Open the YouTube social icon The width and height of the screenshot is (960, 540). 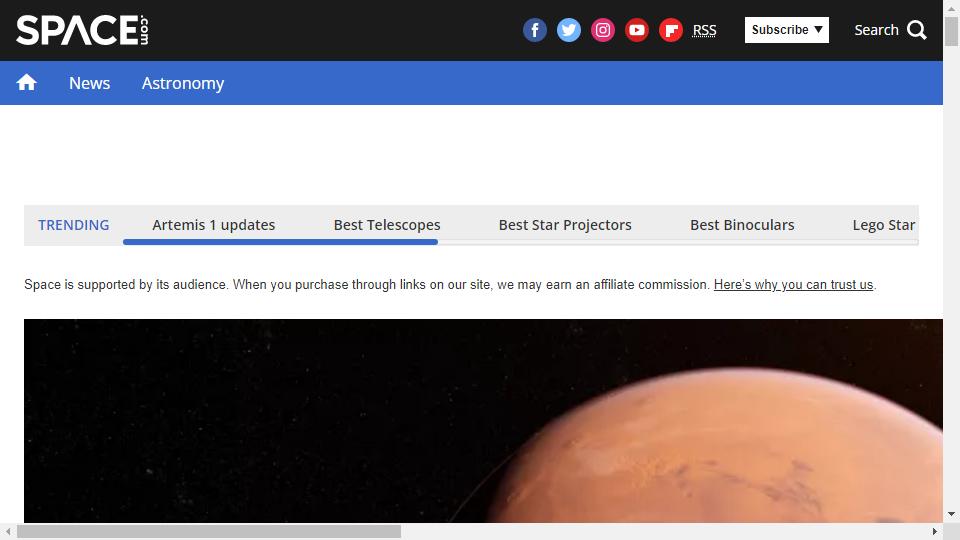coord(637,30)
